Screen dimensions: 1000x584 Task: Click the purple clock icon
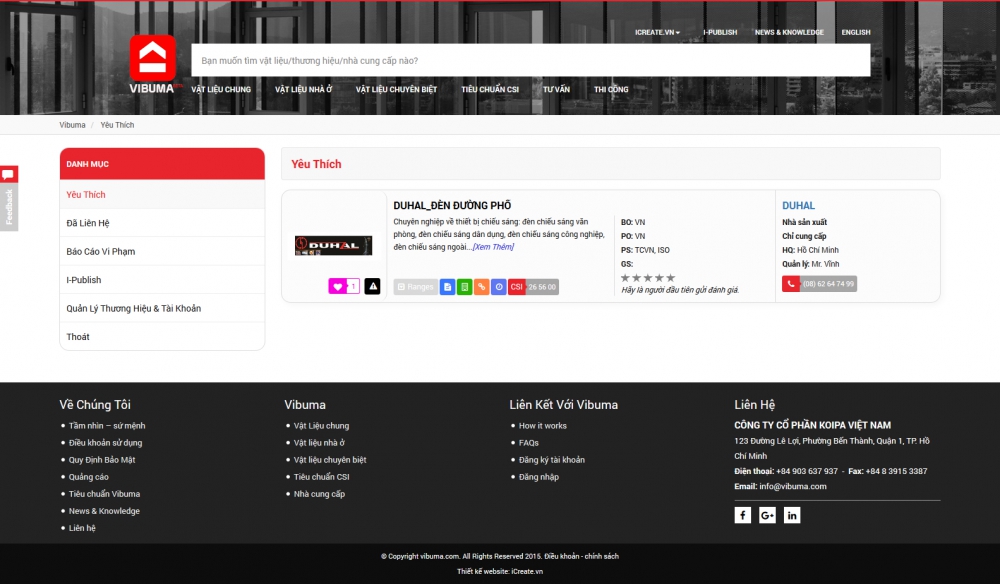499,287
